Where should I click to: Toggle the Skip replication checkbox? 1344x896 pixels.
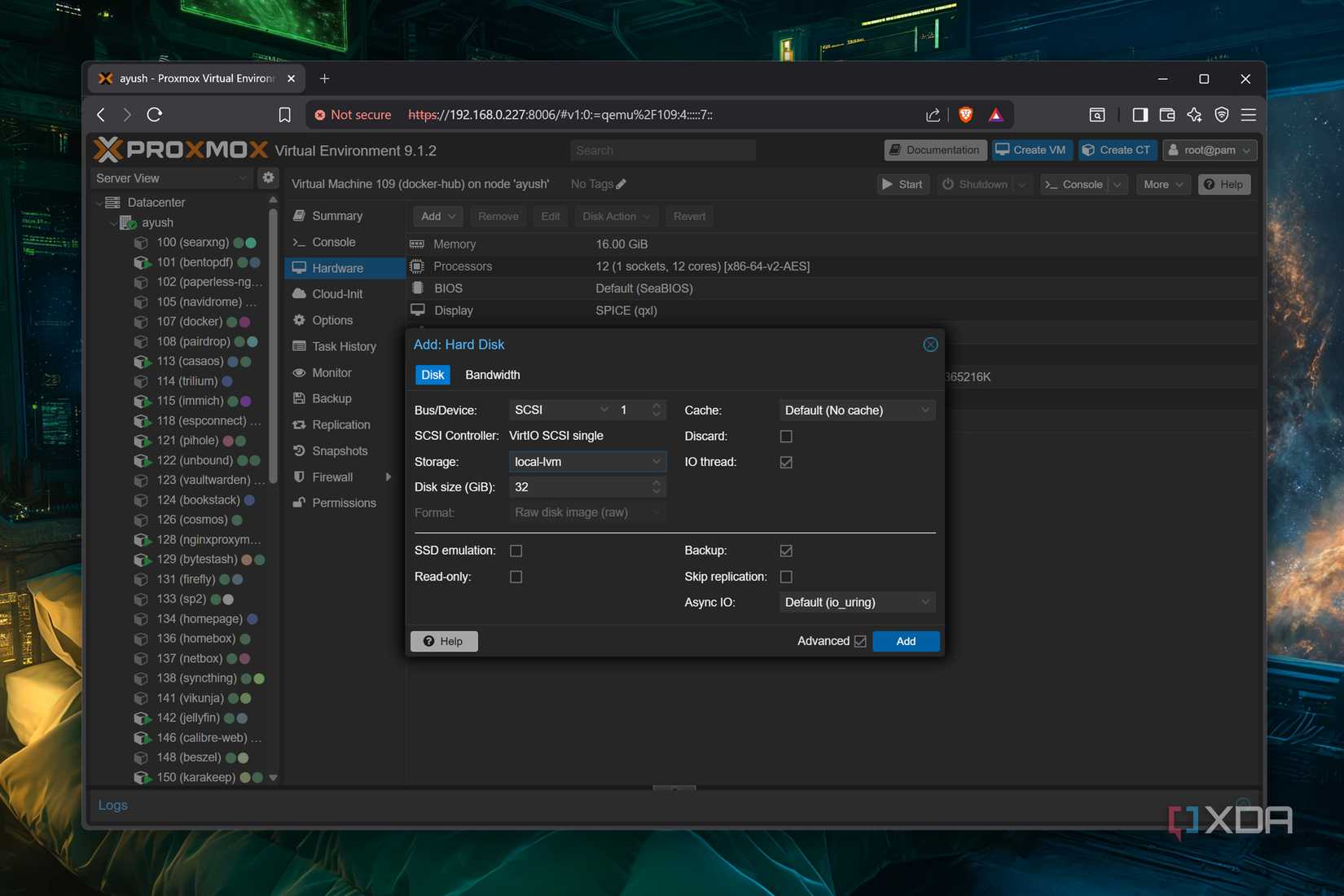click(786, 577)
